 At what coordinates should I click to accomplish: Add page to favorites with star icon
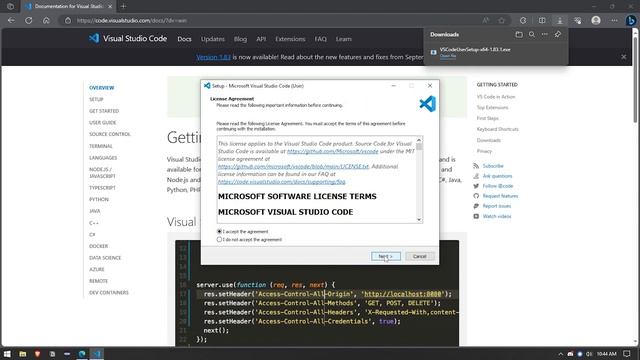tap(502, 20)
